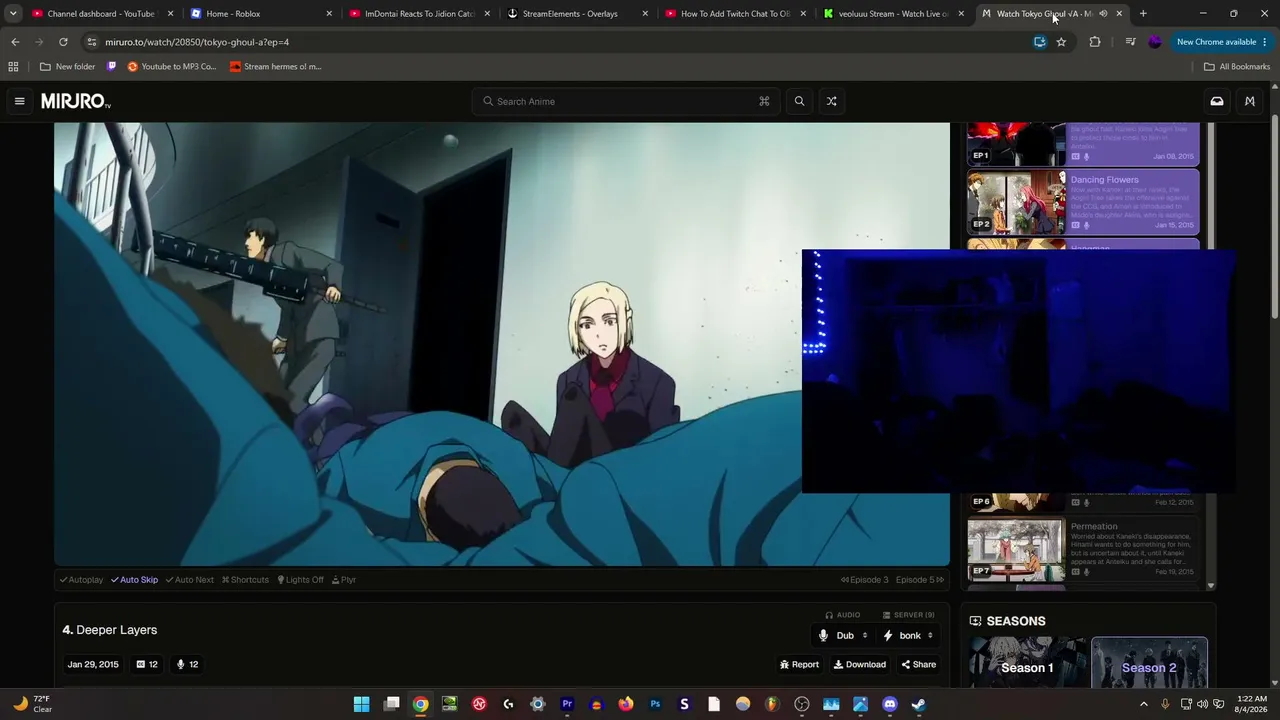Switch to veoluuu Stream tab
Viewport: 1280px width, 720px height.
tap(893, 14)
